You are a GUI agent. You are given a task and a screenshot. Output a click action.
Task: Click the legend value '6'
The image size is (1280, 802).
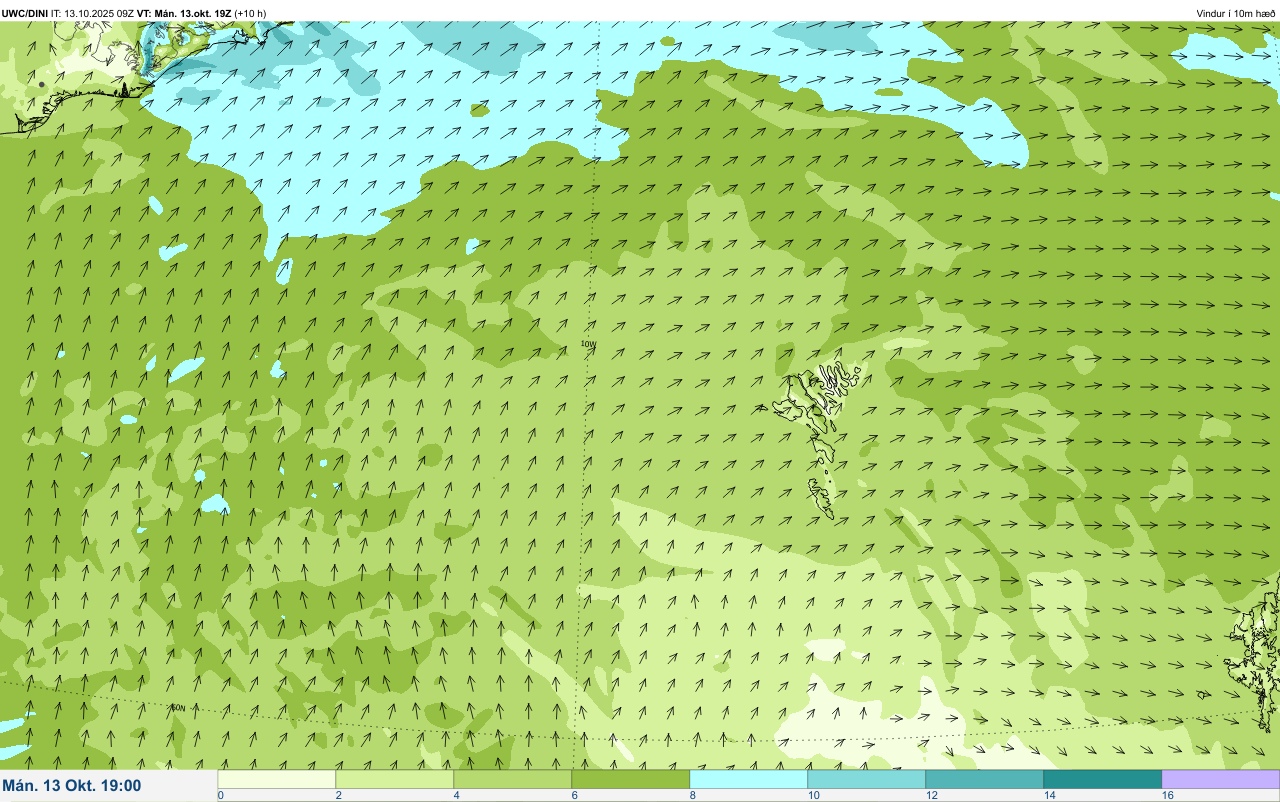coord(574,795)
